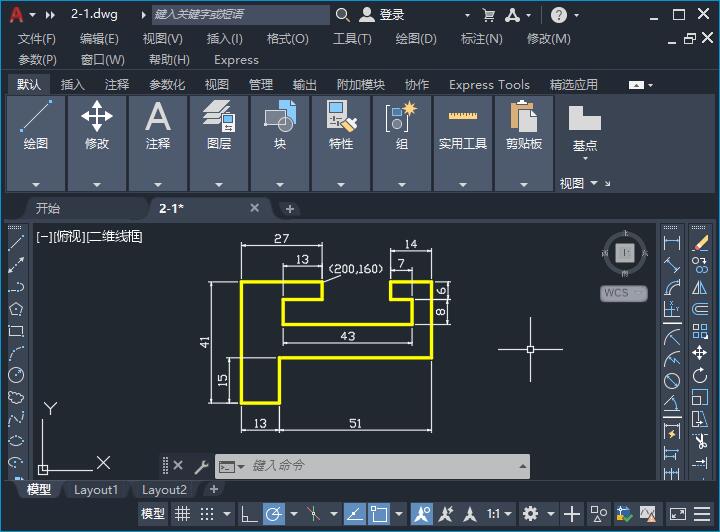Select the Array tool

(x=700, y=331)
